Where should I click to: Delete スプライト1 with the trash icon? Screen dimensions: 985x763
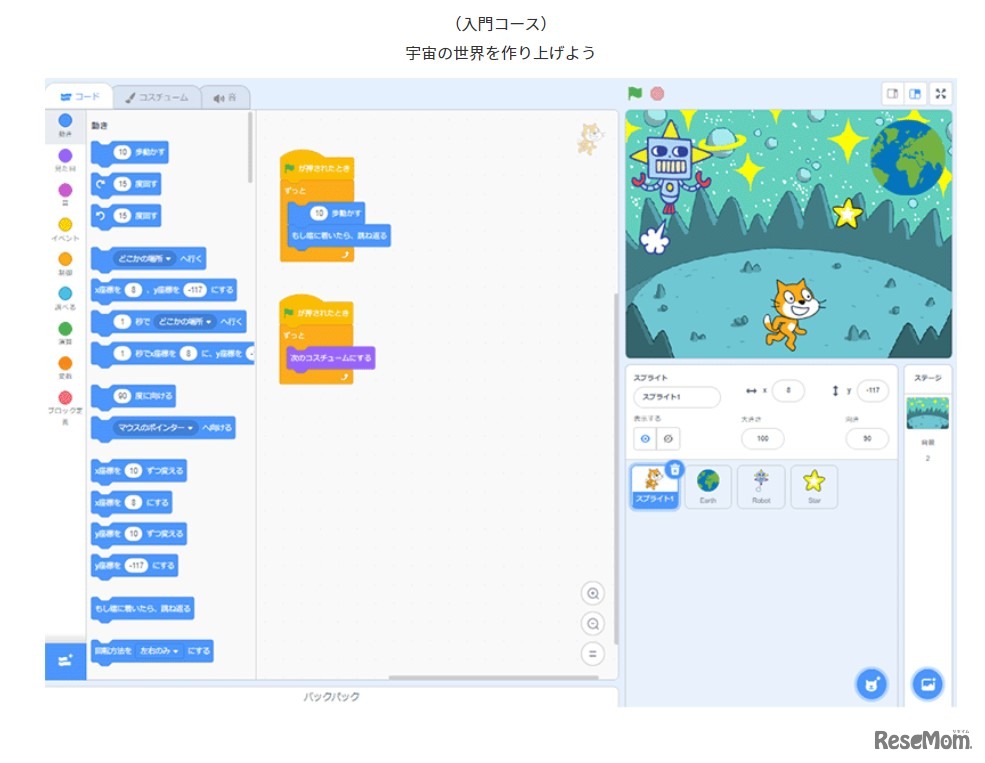click(x=675, y=469)
